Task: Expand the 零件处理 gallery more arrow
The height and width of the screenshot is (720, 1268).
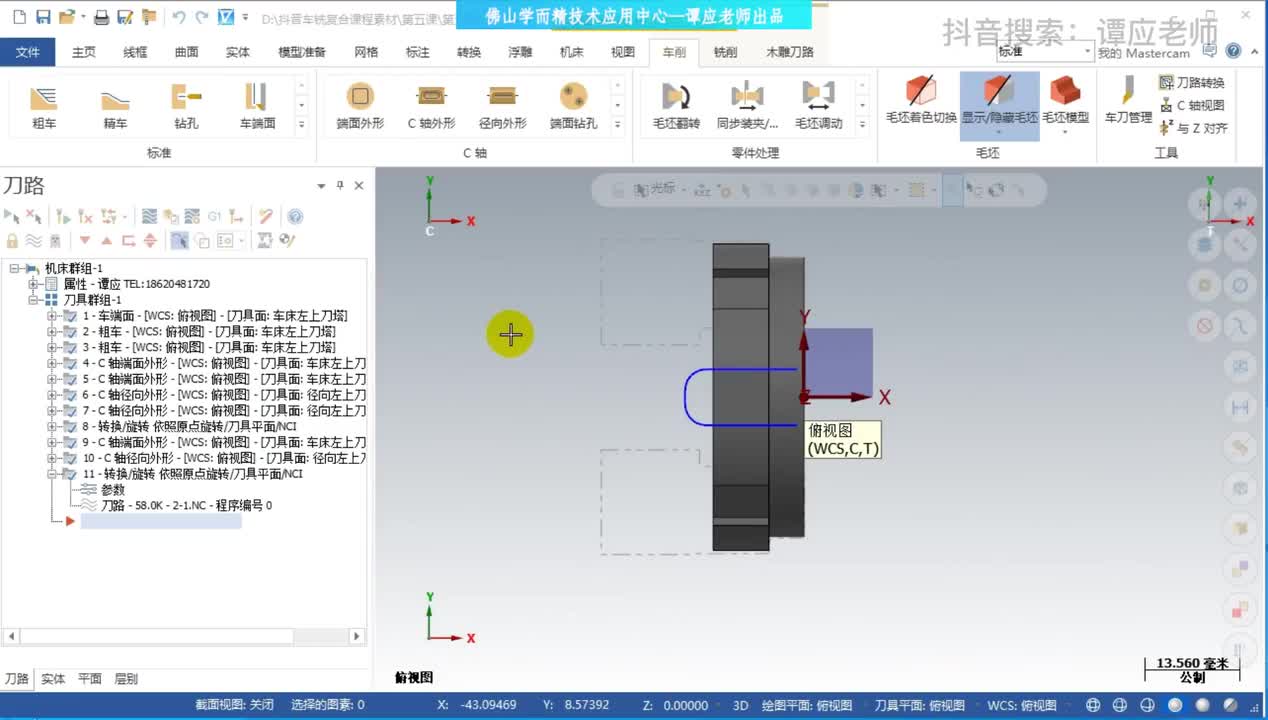Action: click(x=864, y=125)
